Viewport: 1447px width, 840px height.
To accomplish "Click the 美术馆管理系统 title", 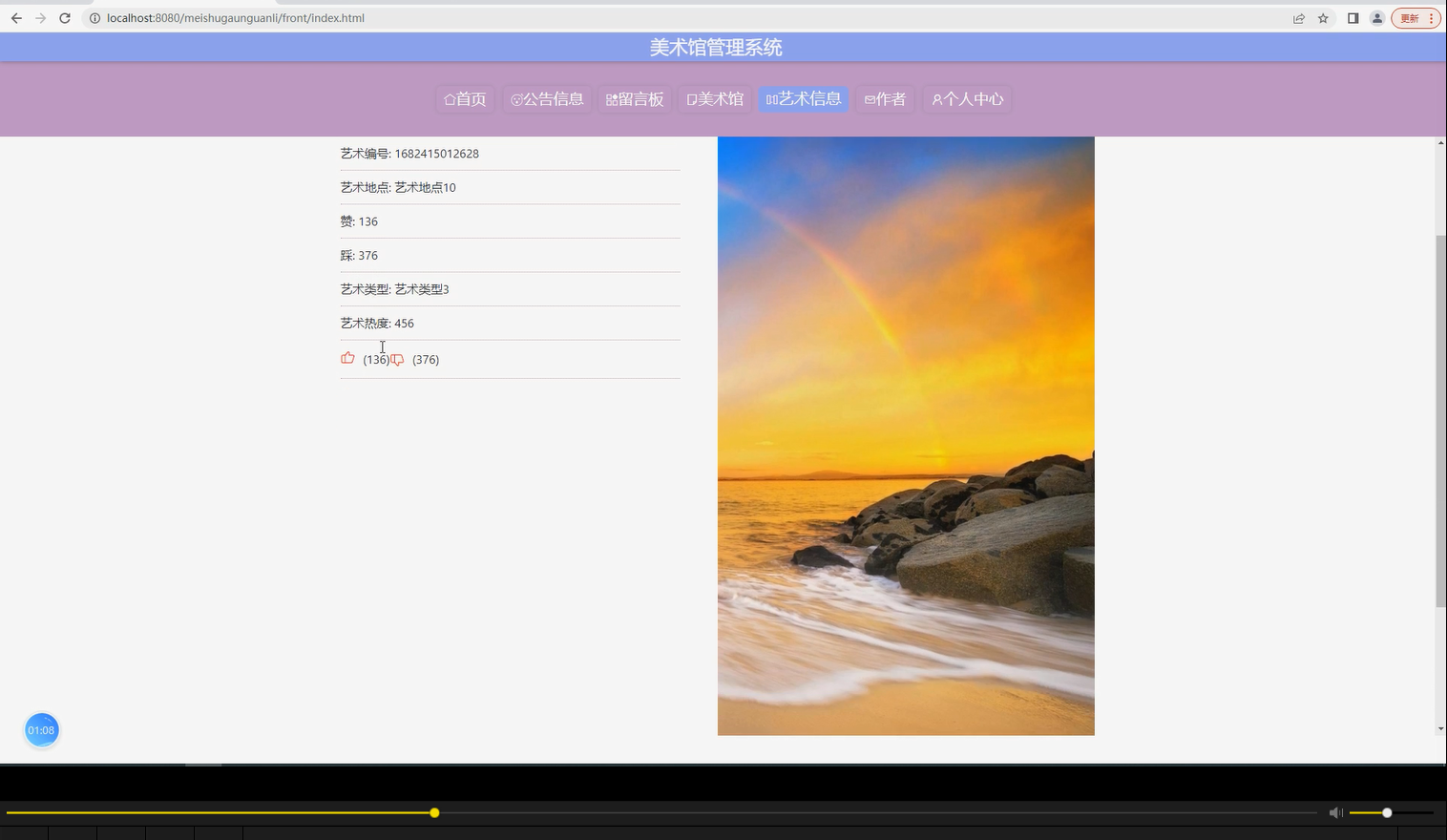I will coord(716,48).
